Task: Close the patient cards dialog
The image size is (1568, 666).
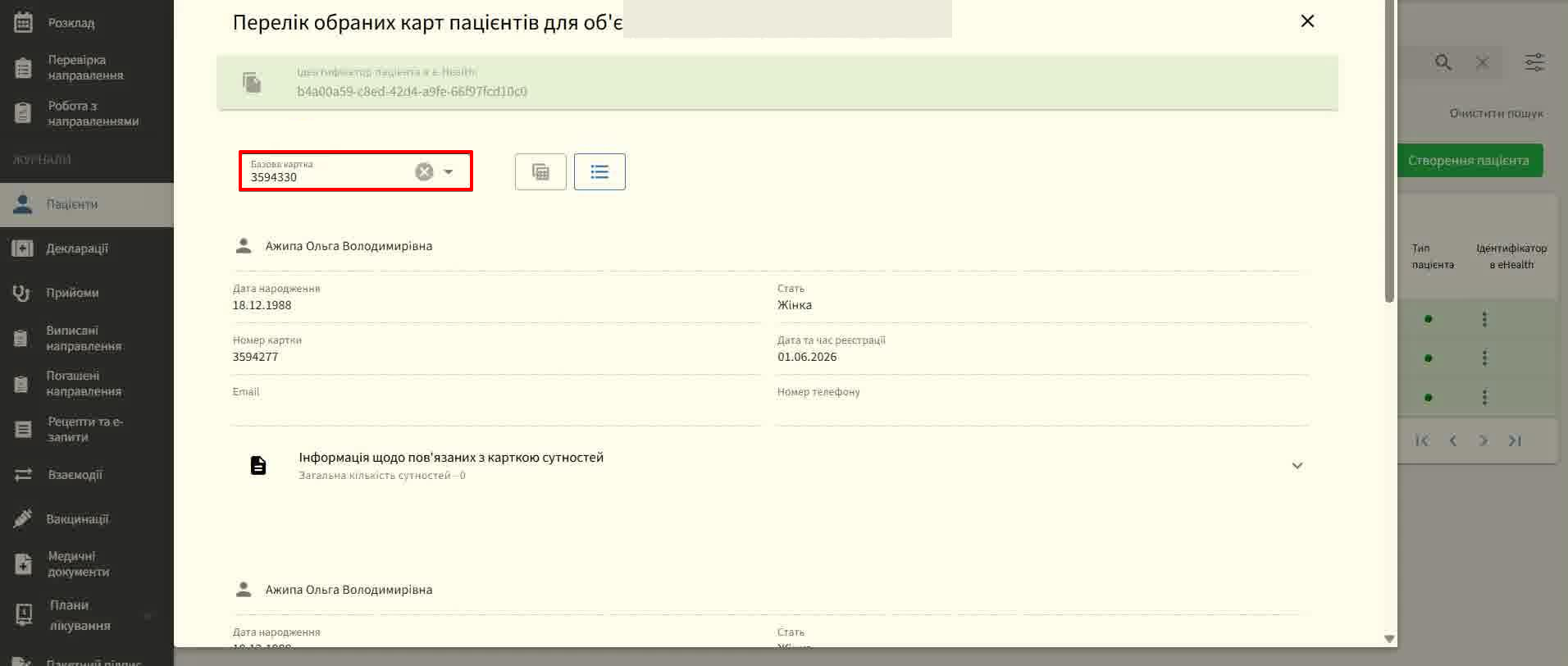Action: point(1308,21)
